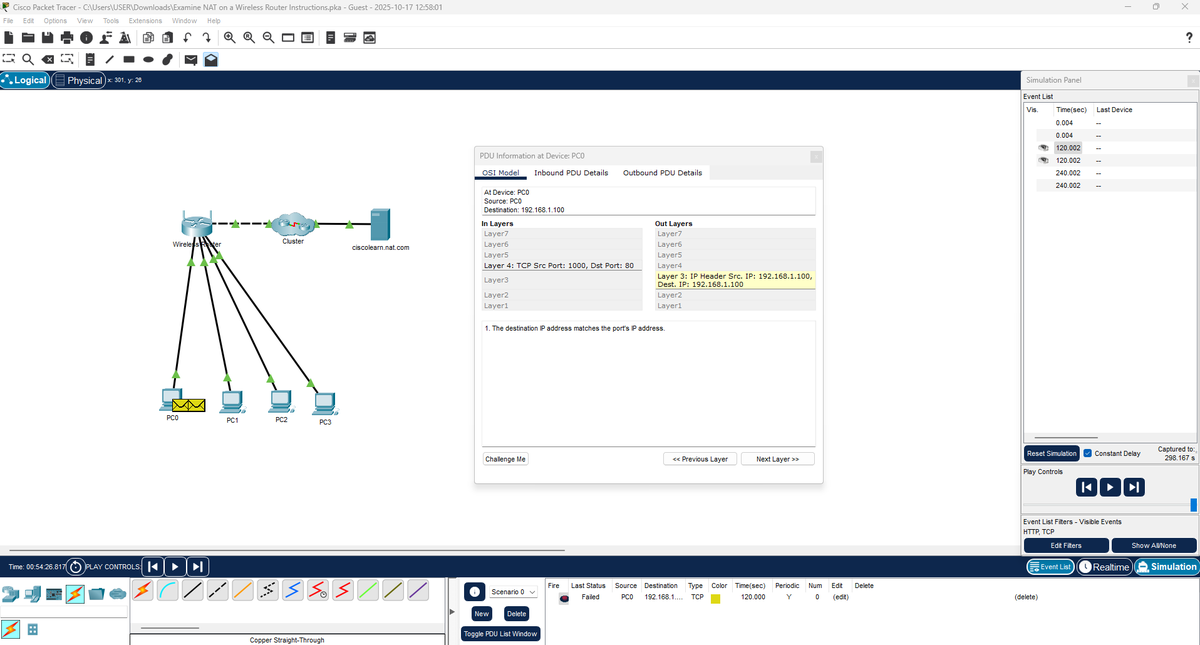Select the Add Simple PDU closed envelope icon

coord(191,59)
